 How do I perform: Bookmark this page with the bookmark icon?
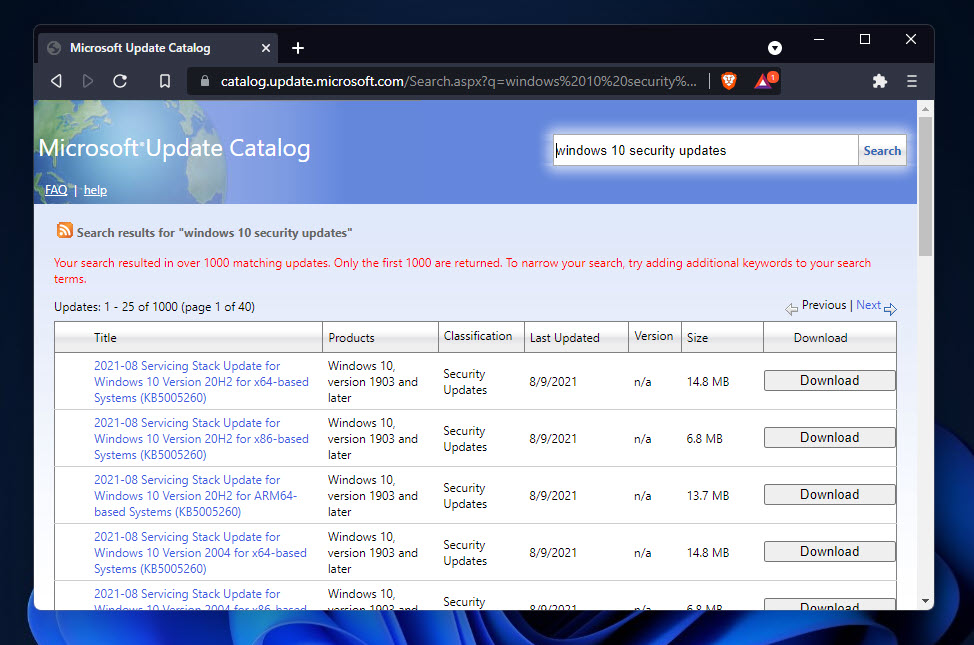pyautogui.click(x=165, y=81)
